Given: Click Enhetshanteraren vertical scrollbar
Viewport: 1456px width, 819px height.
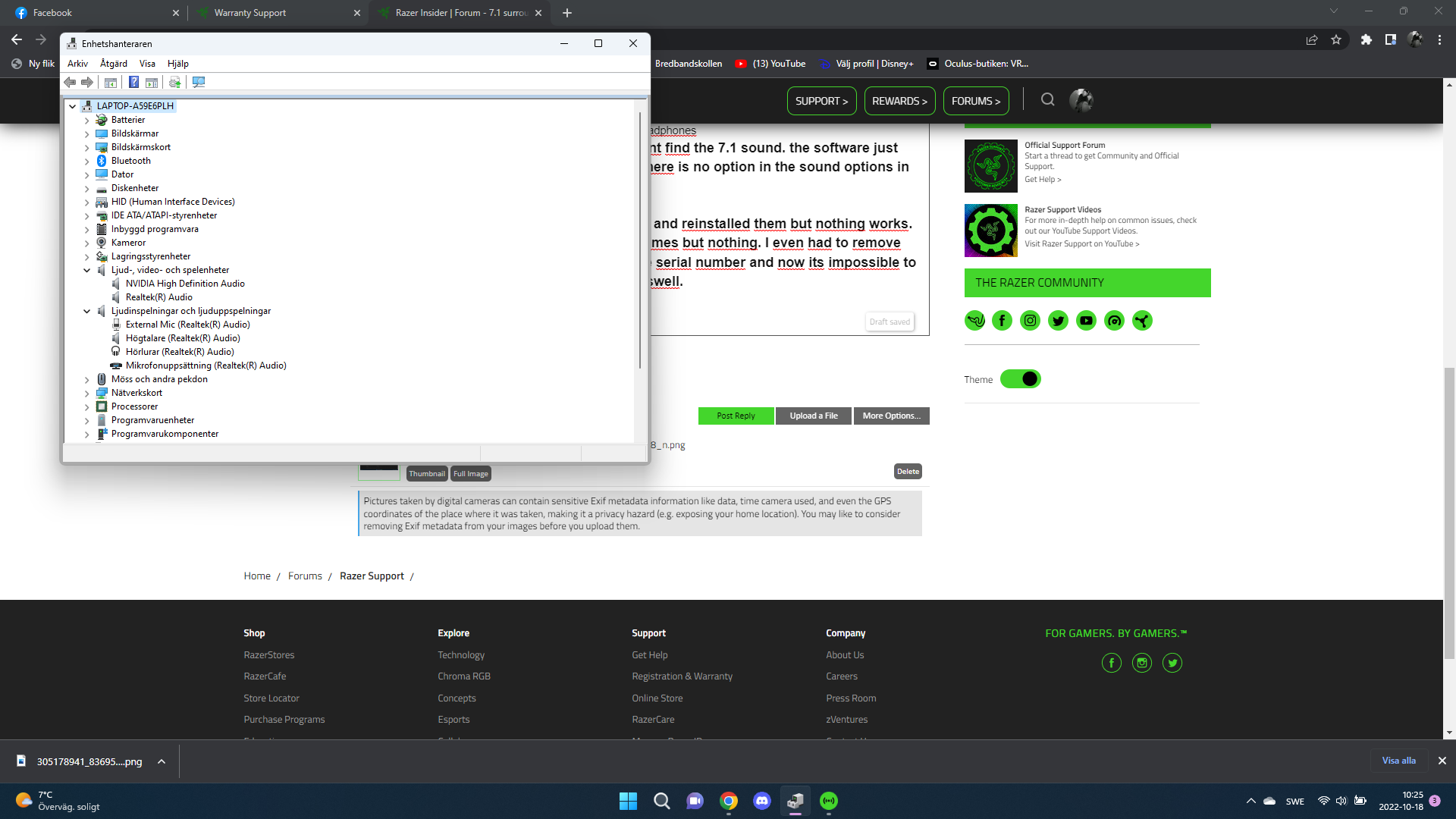Looking at the screenshot, I should click(640, 239).
